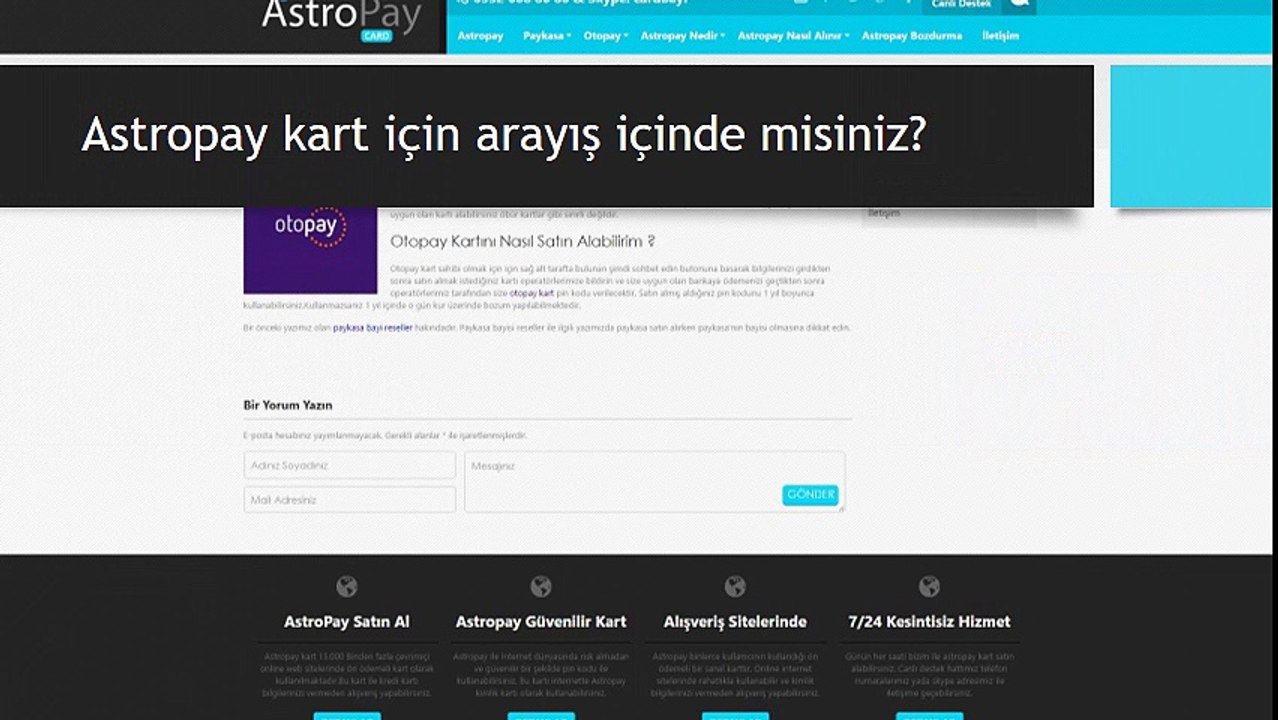Click the globe icon above 7/24 Kesintisiz Hizmet
The height and width of the screenshot is (720, 1278).
click(x=929, y=586)
